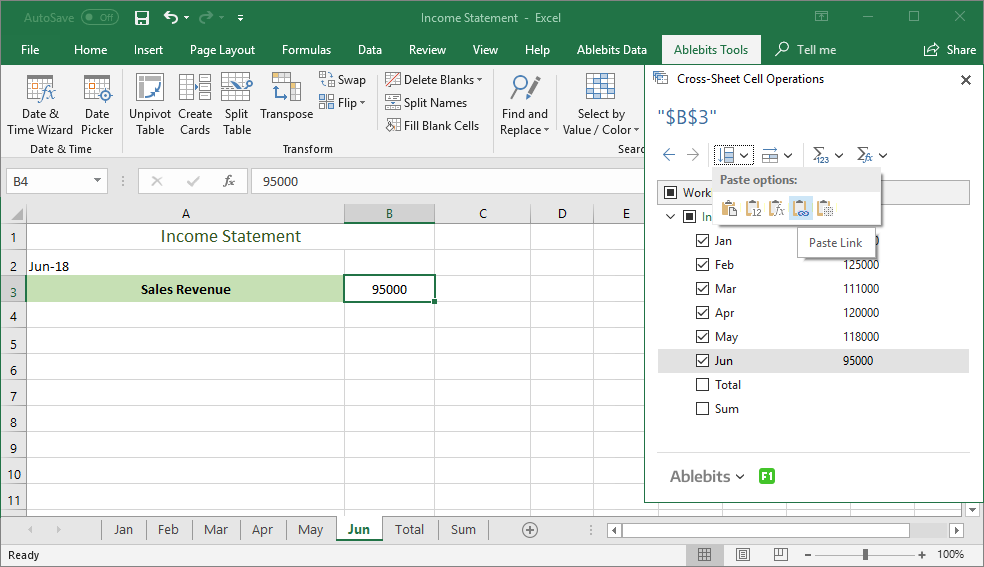Click the Insert Function fx button

click(229, 181)
